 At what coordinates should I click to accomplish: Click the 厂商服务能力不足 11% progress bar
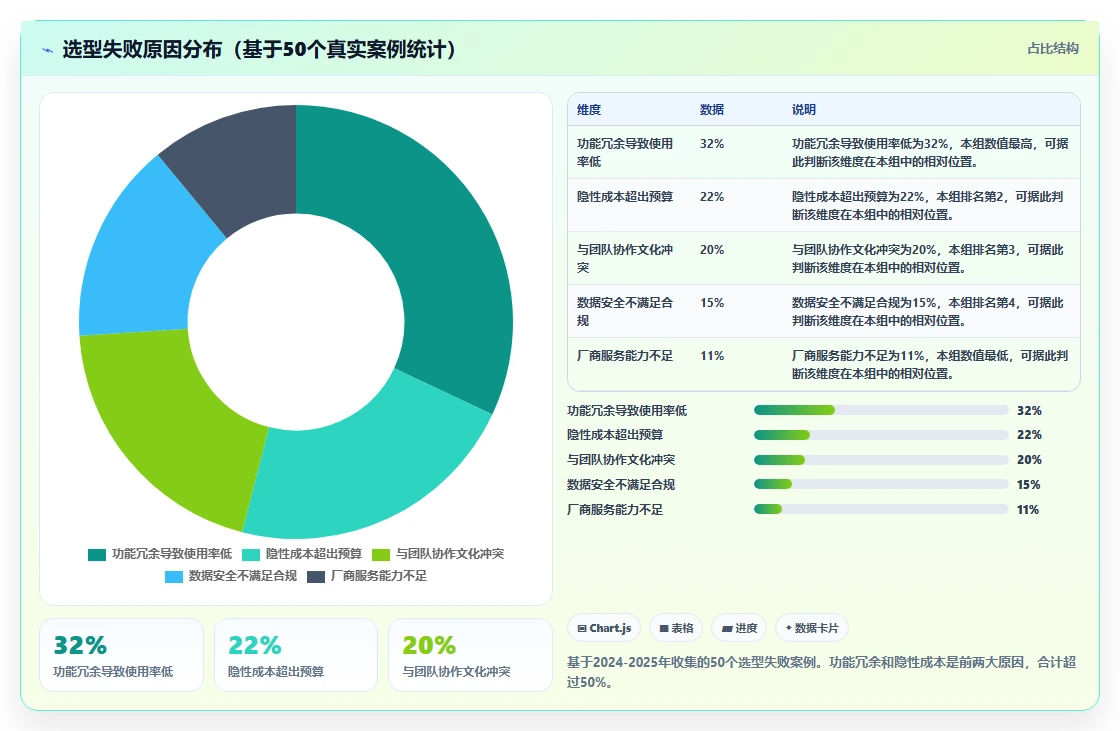coord(881,509)
